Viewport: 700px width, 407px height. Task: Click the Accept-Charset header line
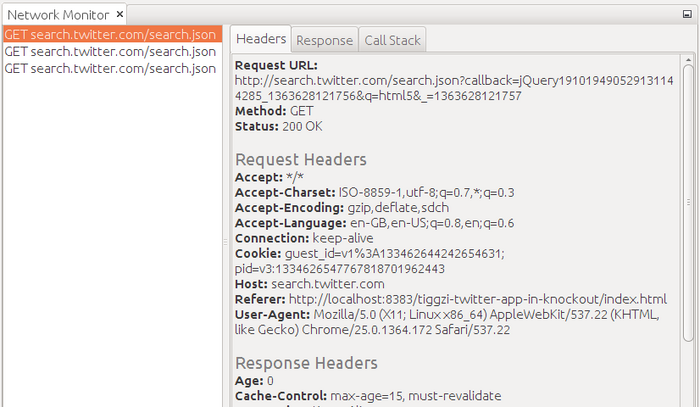[x=375, y=192]
